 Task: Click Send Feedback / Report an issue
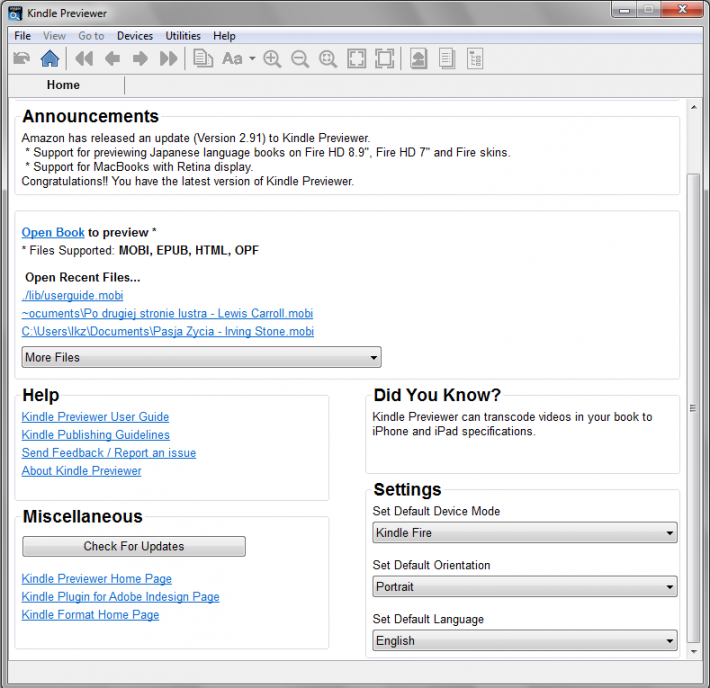(x=109, y=453)
